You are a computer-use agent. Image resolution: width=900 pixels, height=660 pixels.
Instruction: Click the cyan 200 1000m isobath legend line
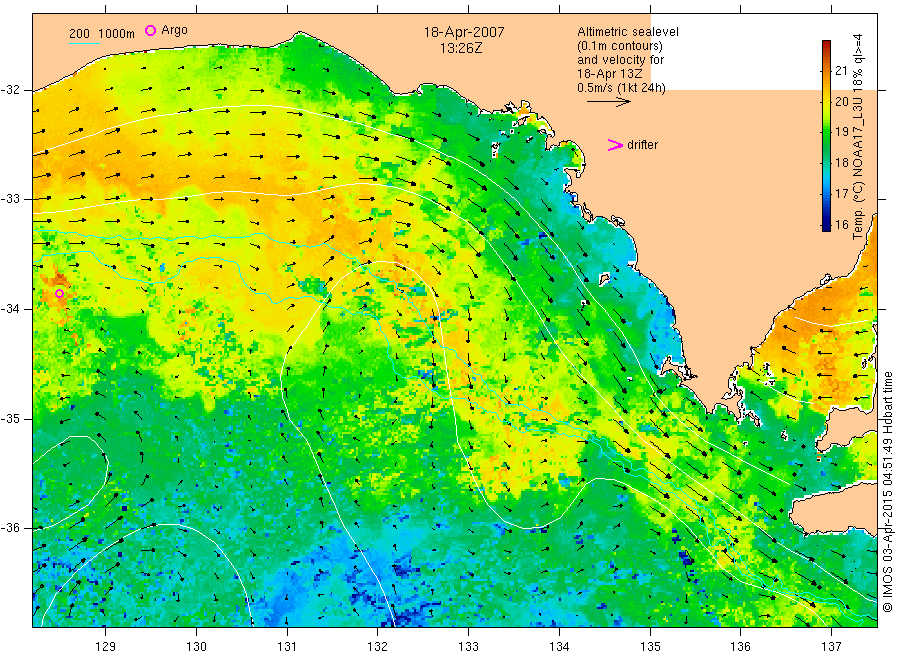click(84, 43)
